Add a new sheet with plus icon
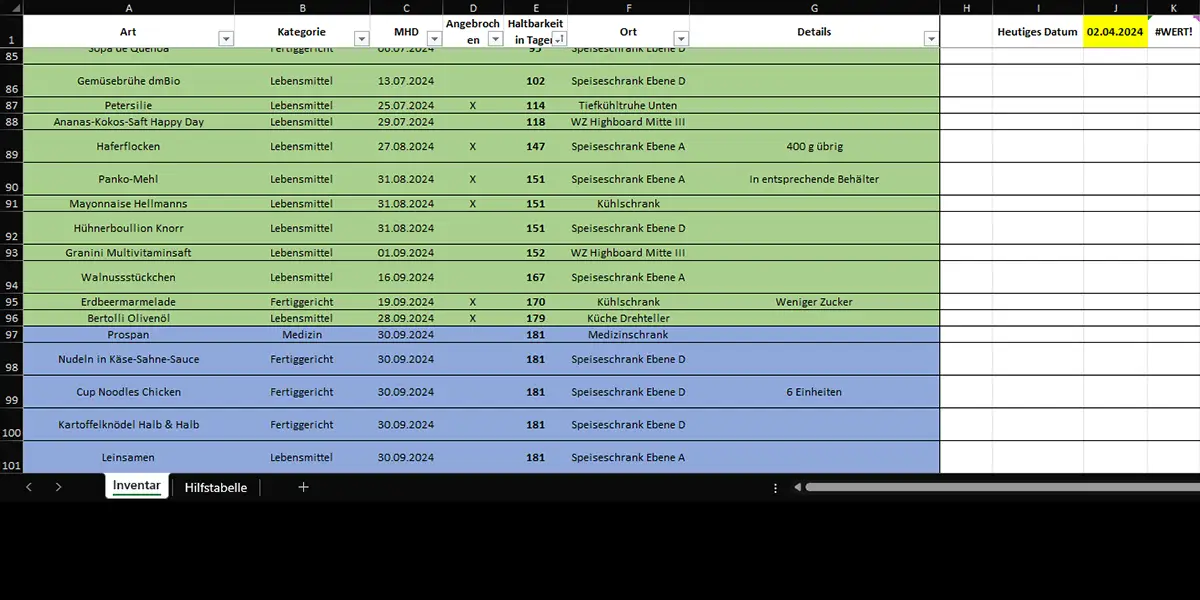 [304, 487]
